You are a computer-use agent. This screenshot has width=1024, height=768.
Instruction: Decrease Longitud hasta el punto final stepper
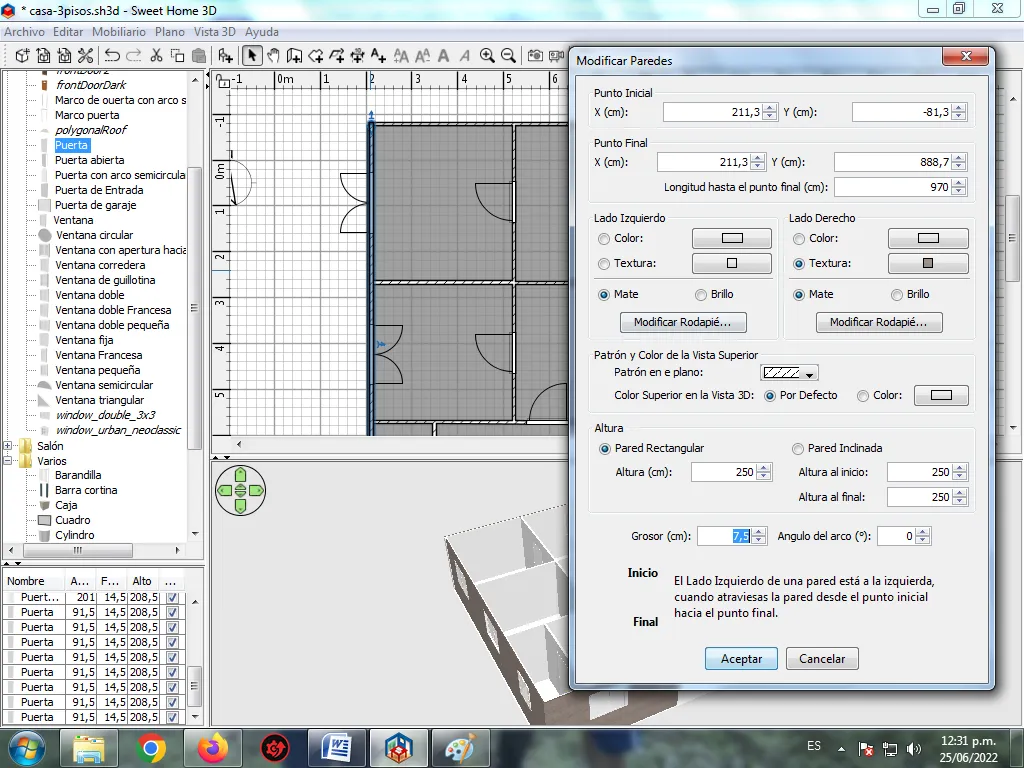pyautogui.click(x=959, y=191)
